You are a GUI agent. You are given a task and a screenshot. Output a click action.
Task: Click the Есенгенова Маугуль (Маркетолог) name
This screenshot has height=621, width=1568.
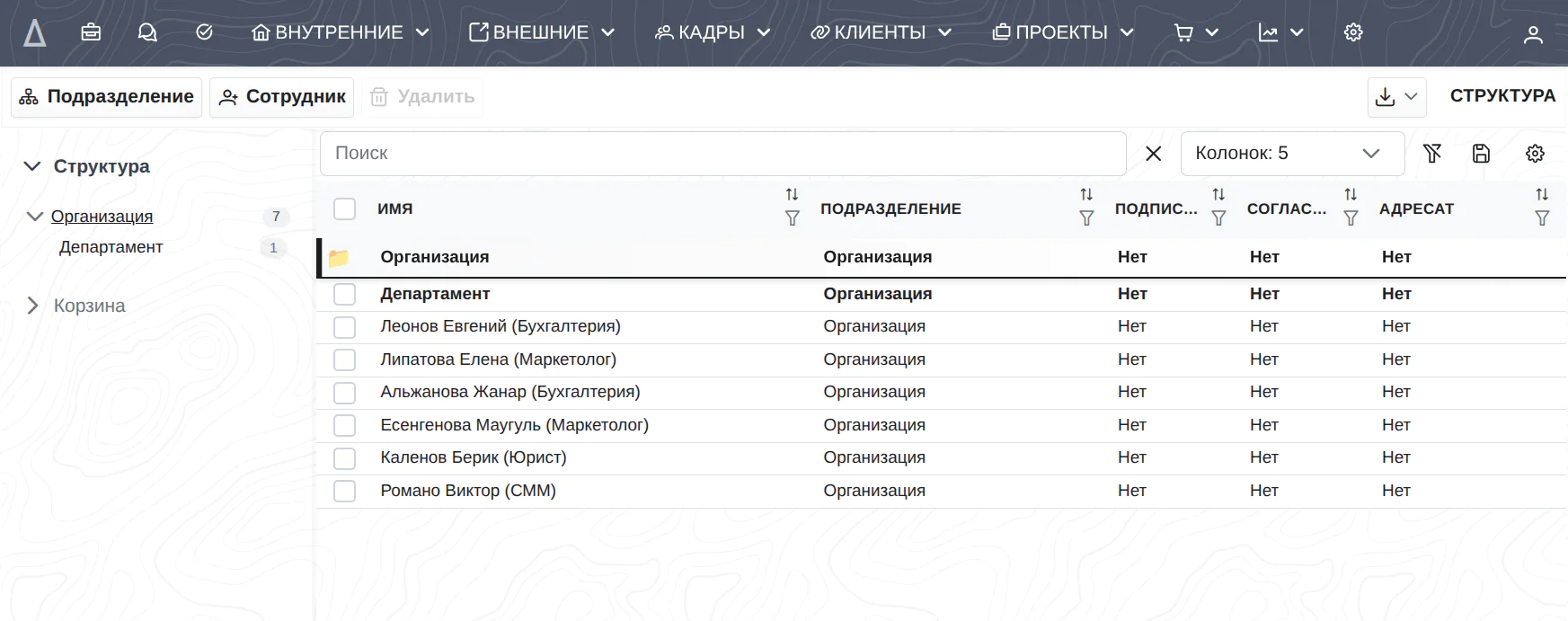tap(514, 425)
